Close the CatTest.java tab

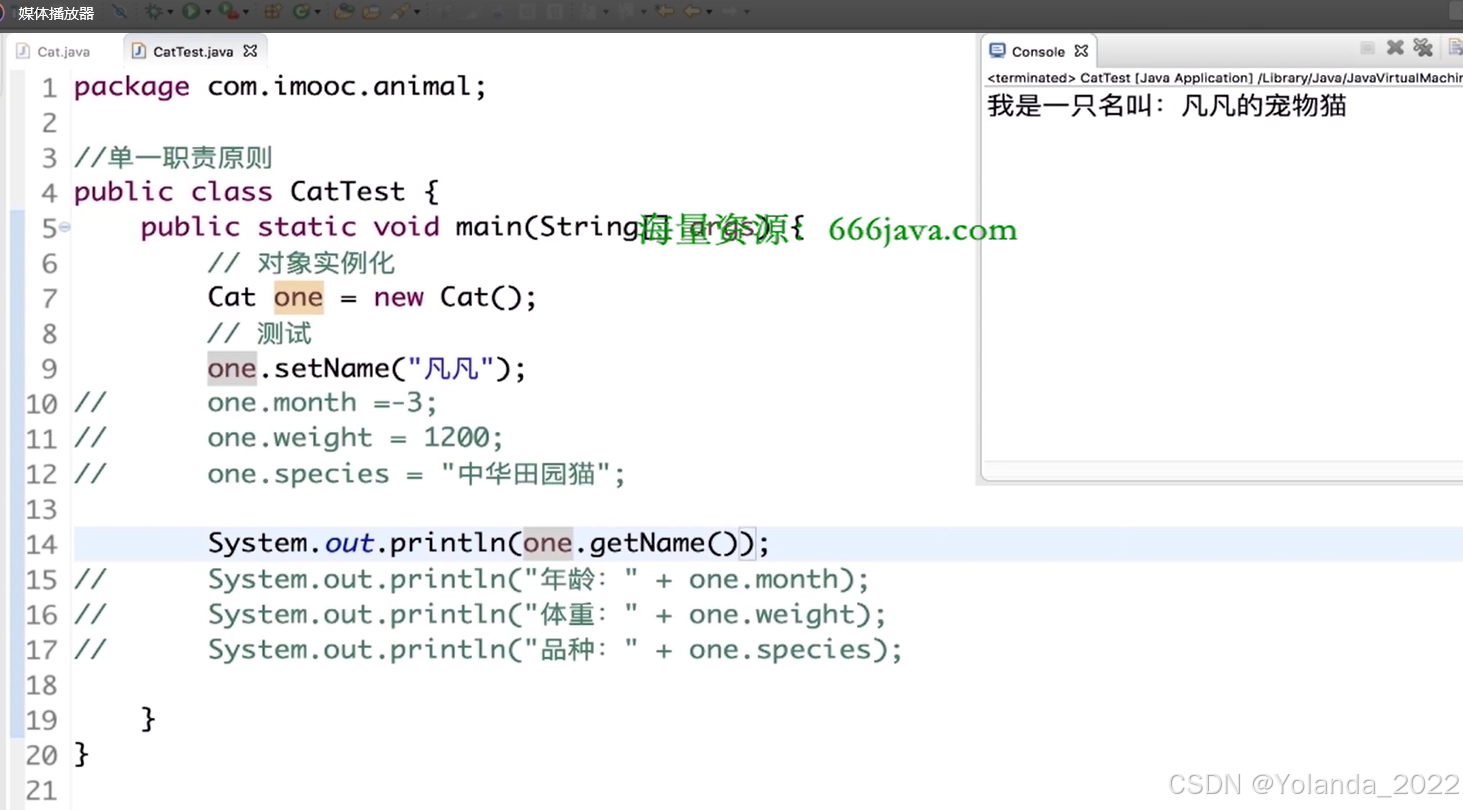click(x=250, y=50)
